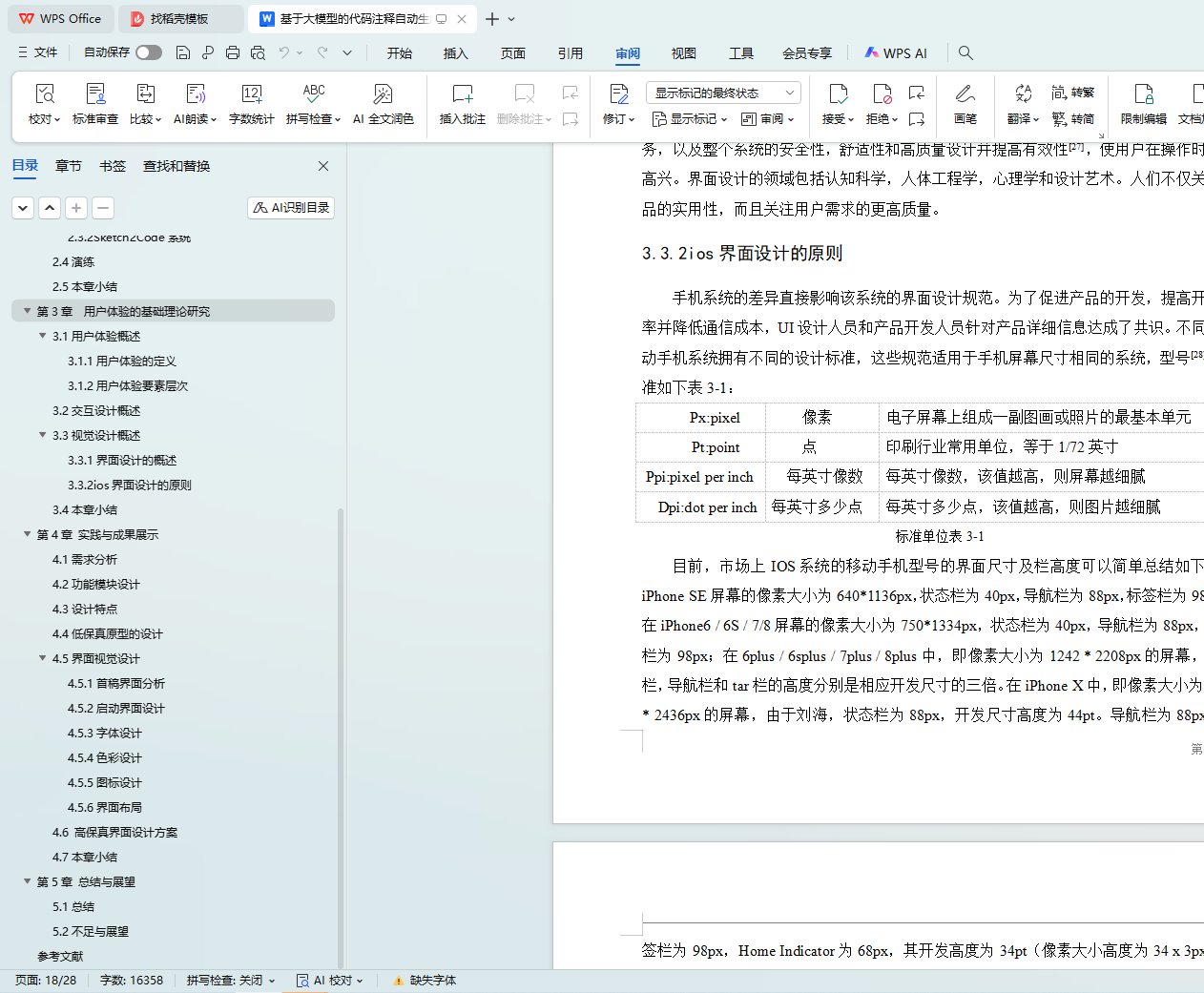The width and height of the screenshot is (1204, 993).
Task: Click the AI识别目录 button
Action: (x=291, y=208)
